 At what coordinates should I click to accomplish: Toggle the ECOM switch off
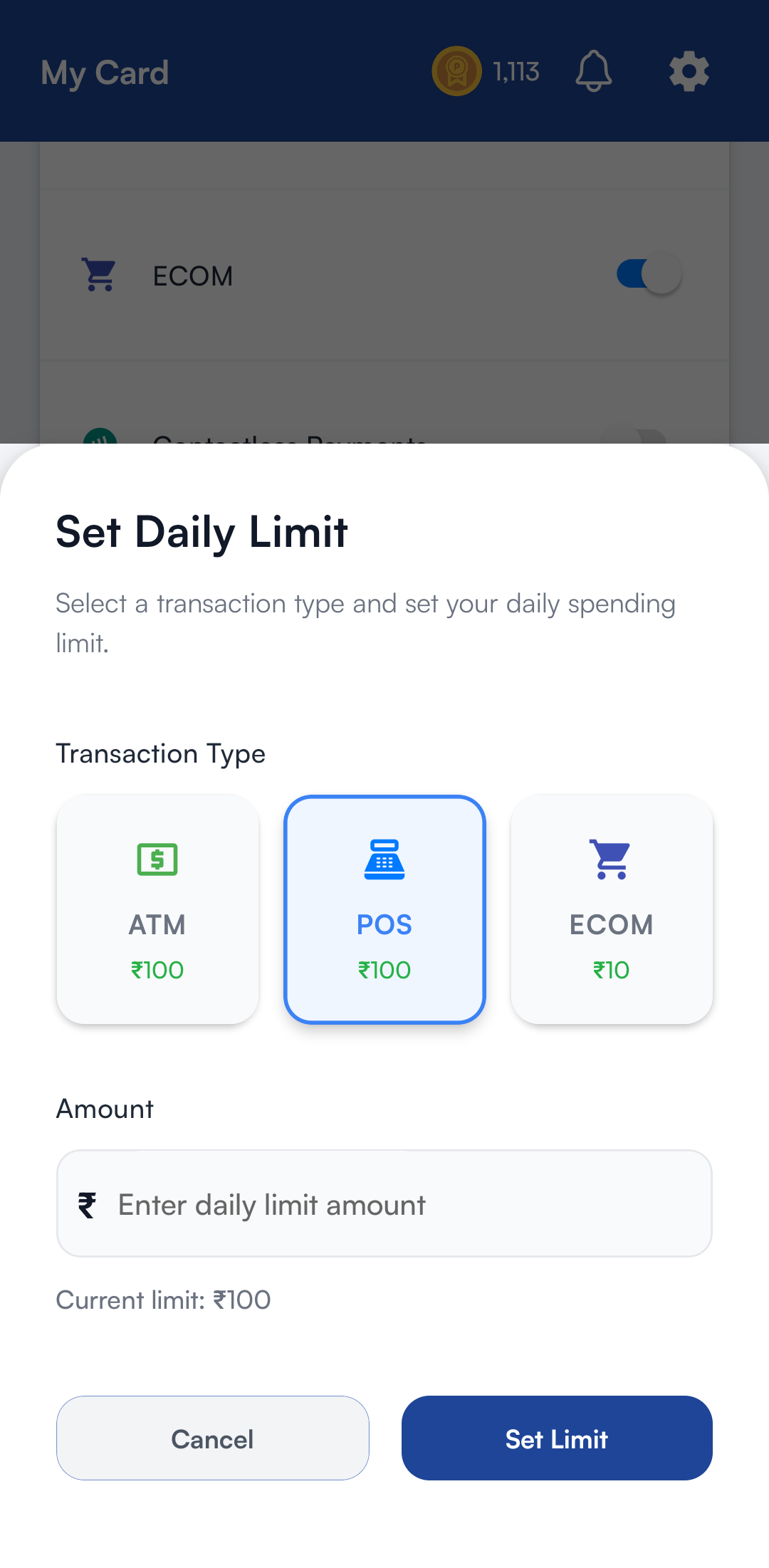(x=649, y=274)
